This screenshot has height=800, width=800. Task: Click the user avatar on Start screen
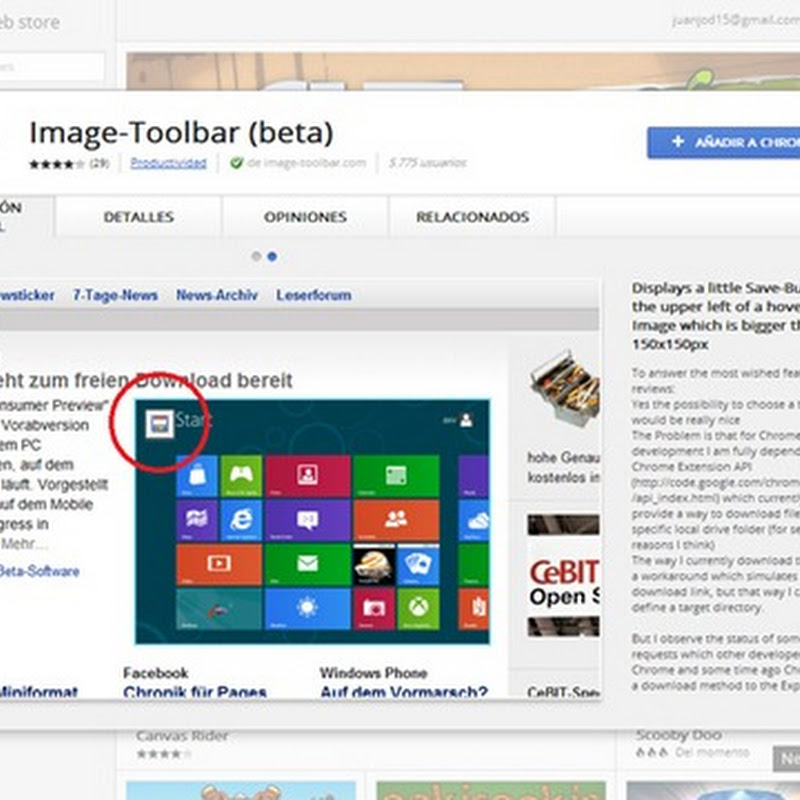pyautogui.click(x=466, y=420)
